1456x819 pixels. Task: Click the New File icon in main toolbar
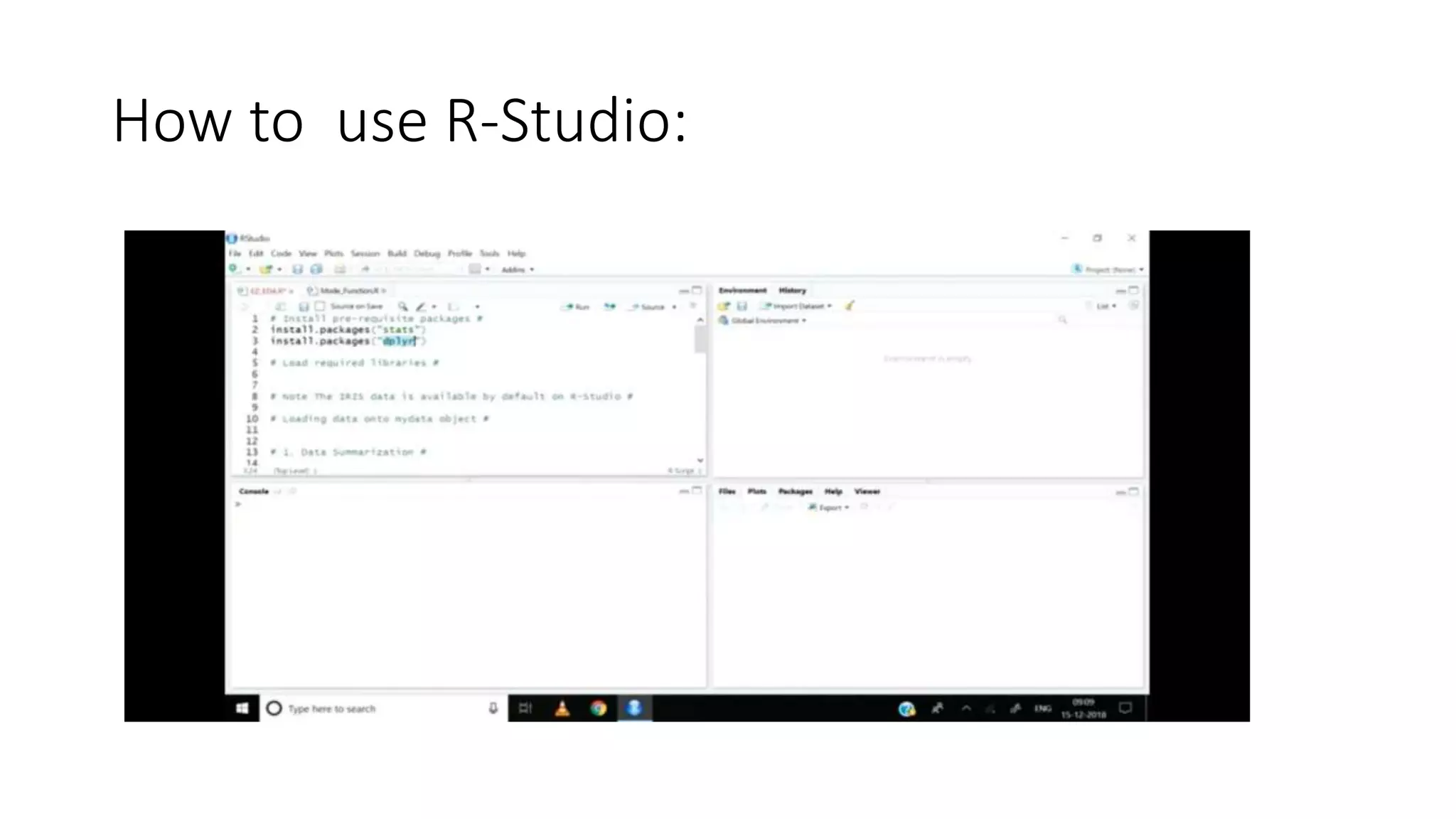point(233,269)
